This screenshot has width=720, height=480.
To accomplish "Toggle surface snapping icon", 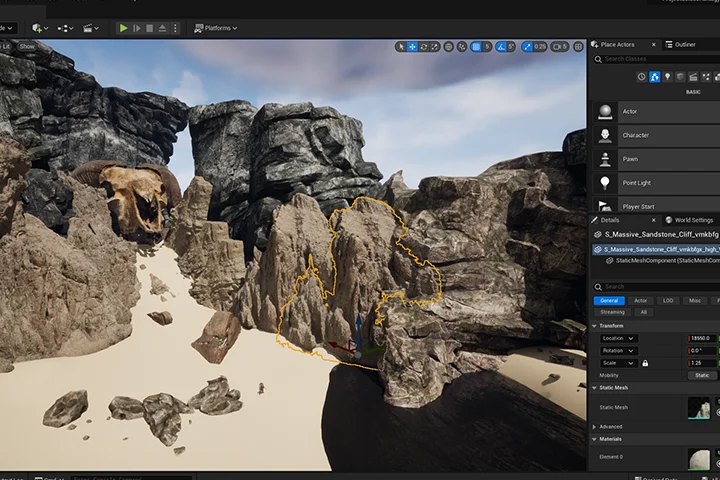I will tap(462, 46).
